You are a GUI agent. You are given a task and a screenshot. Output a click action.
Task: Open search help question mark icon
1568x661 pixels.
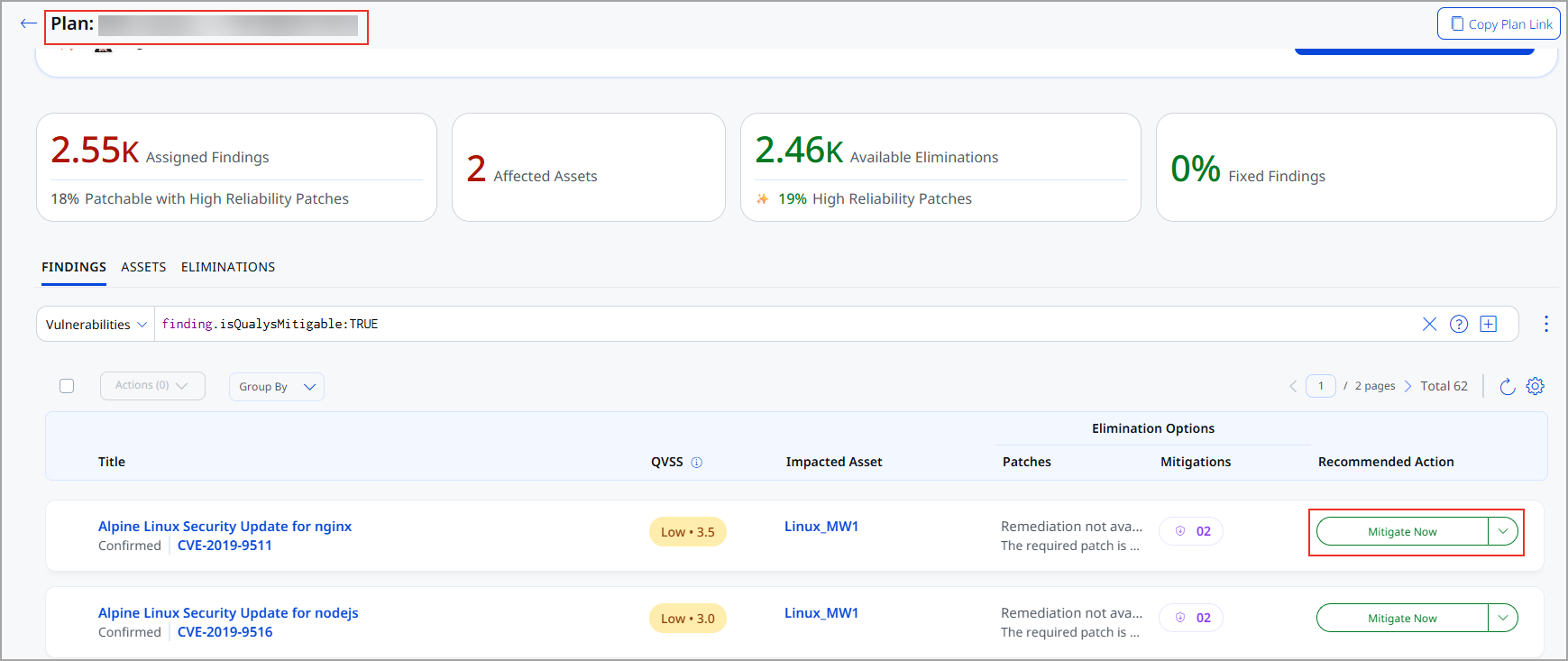pos(1459,324)
